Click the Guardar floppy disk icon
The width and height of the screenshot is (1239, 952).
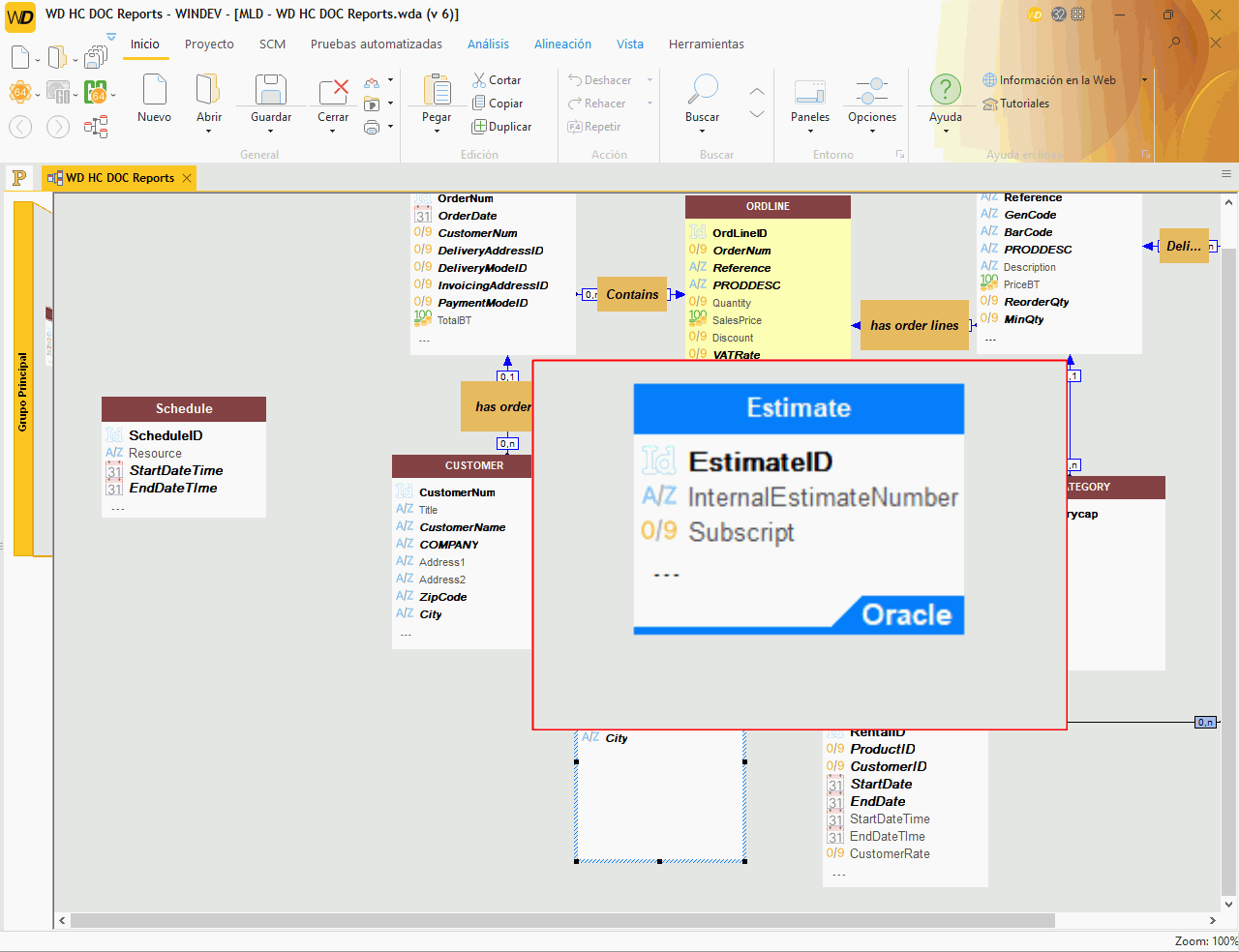click(271, 89)
